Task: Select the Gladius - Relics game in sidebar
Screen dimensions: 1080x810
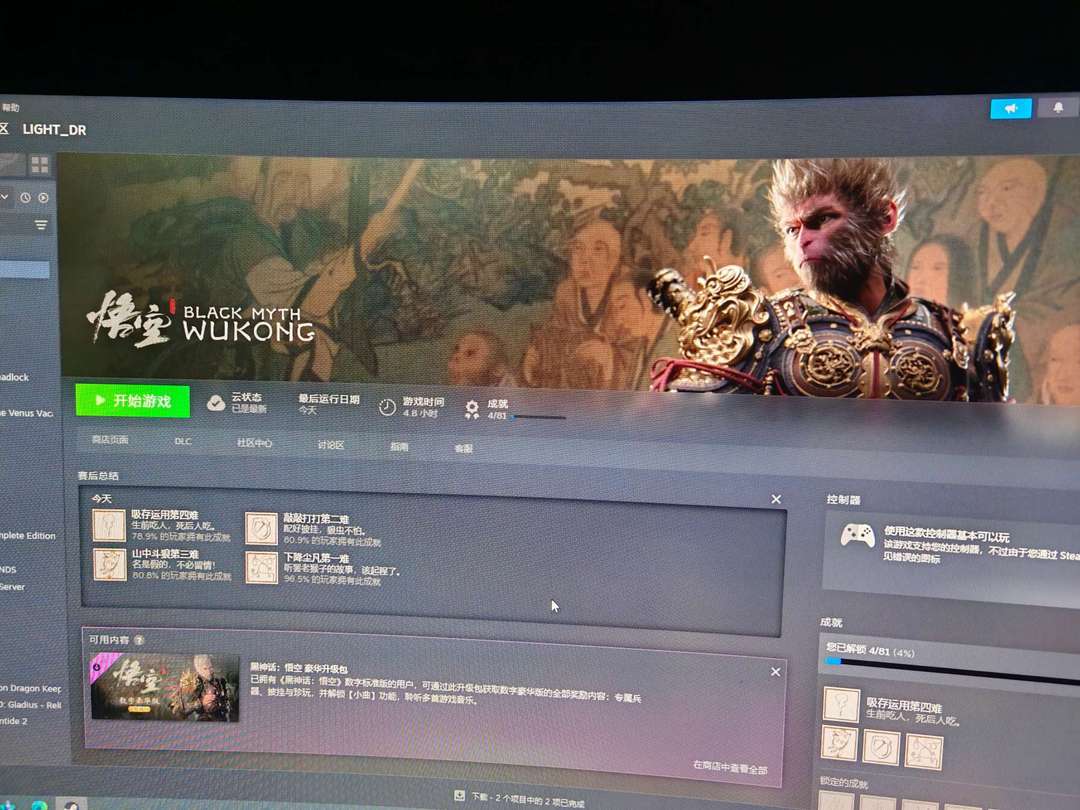Action: [30, 705]
